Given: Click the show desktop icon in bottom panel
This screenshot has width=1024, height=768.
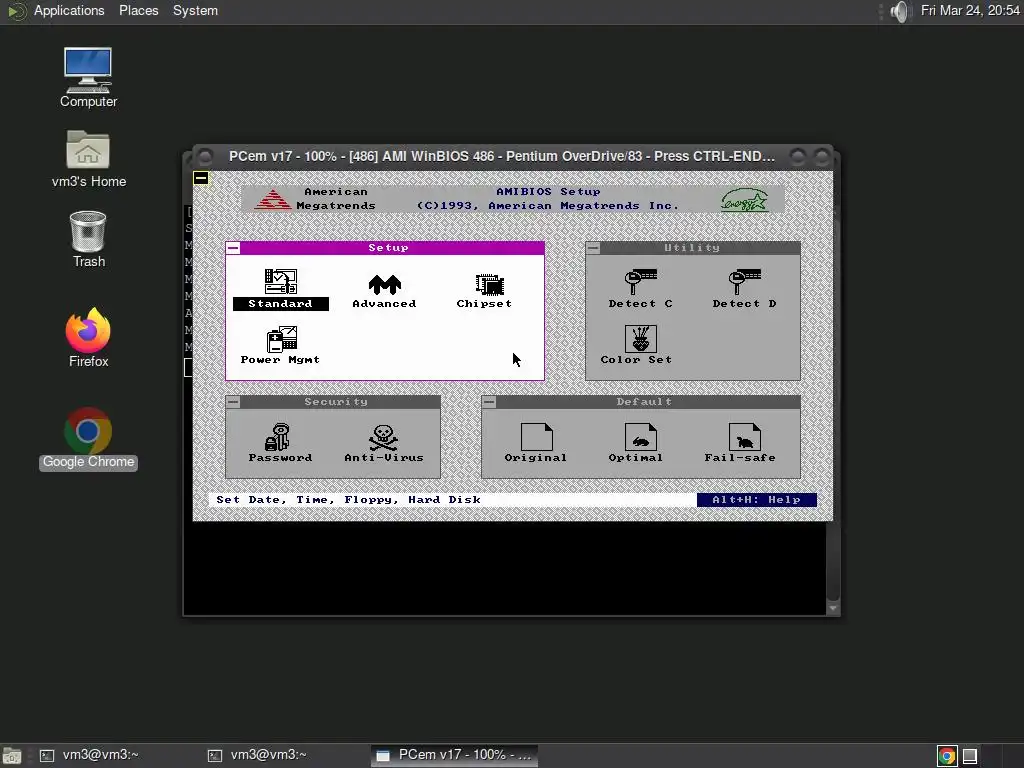Looking at the screenshot, I should tap(12, 756).
